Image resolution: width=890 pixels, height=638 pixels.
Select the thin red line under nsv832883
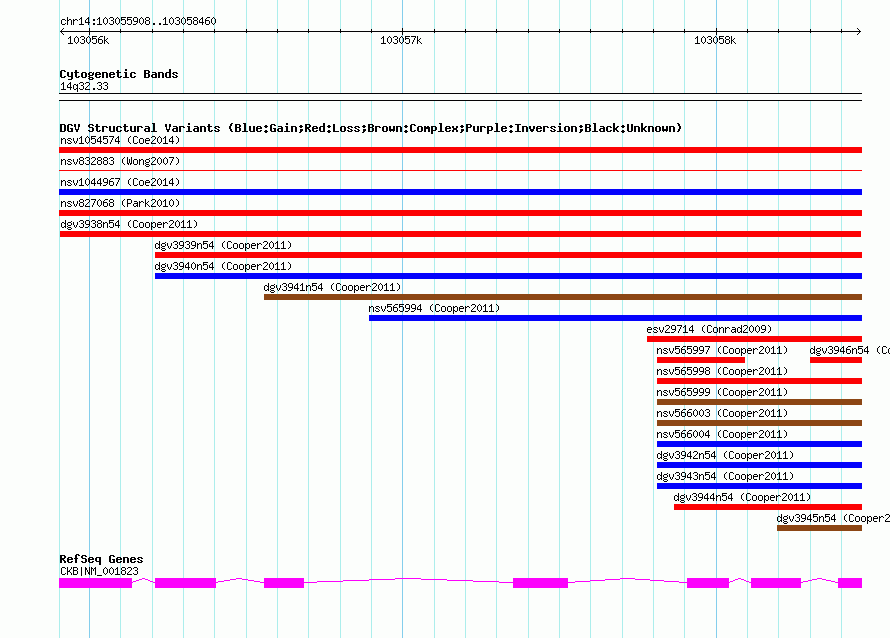click(x=460, y=170)
